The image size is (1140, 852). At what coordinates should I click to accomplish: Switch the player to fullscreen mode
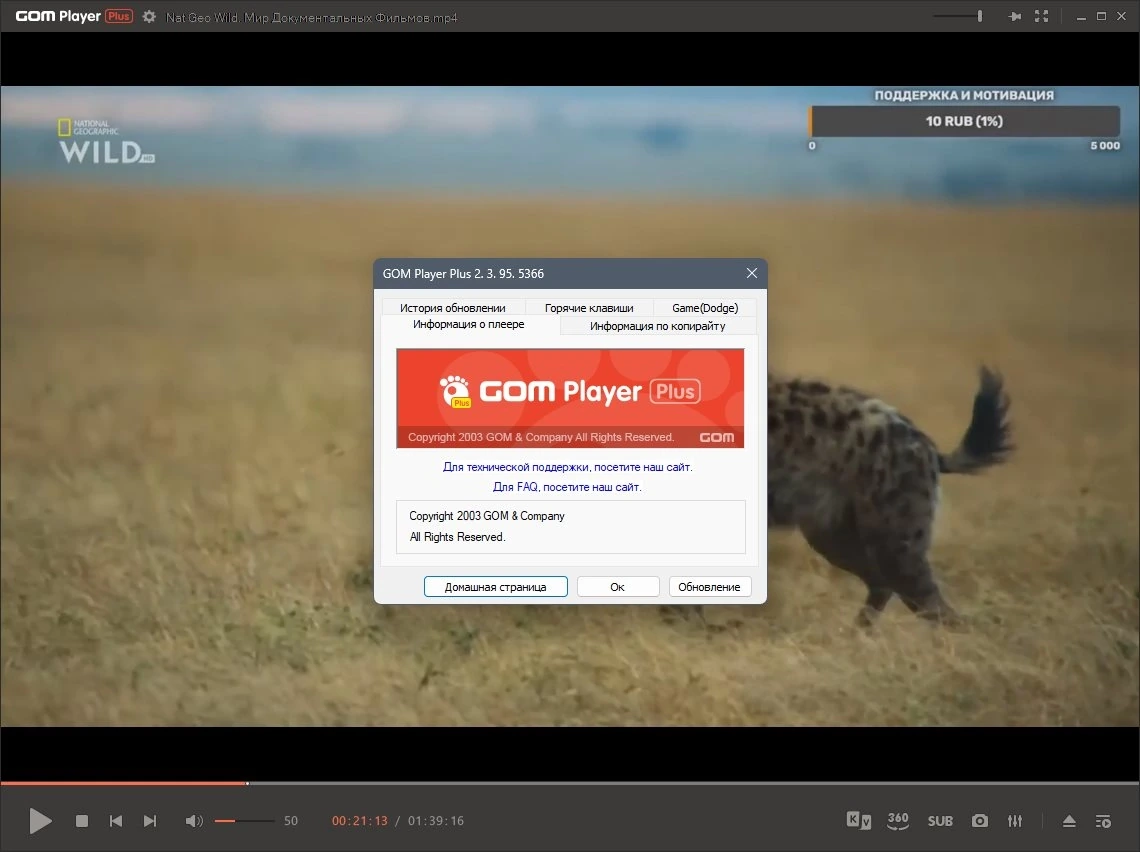pos(1042,16)
